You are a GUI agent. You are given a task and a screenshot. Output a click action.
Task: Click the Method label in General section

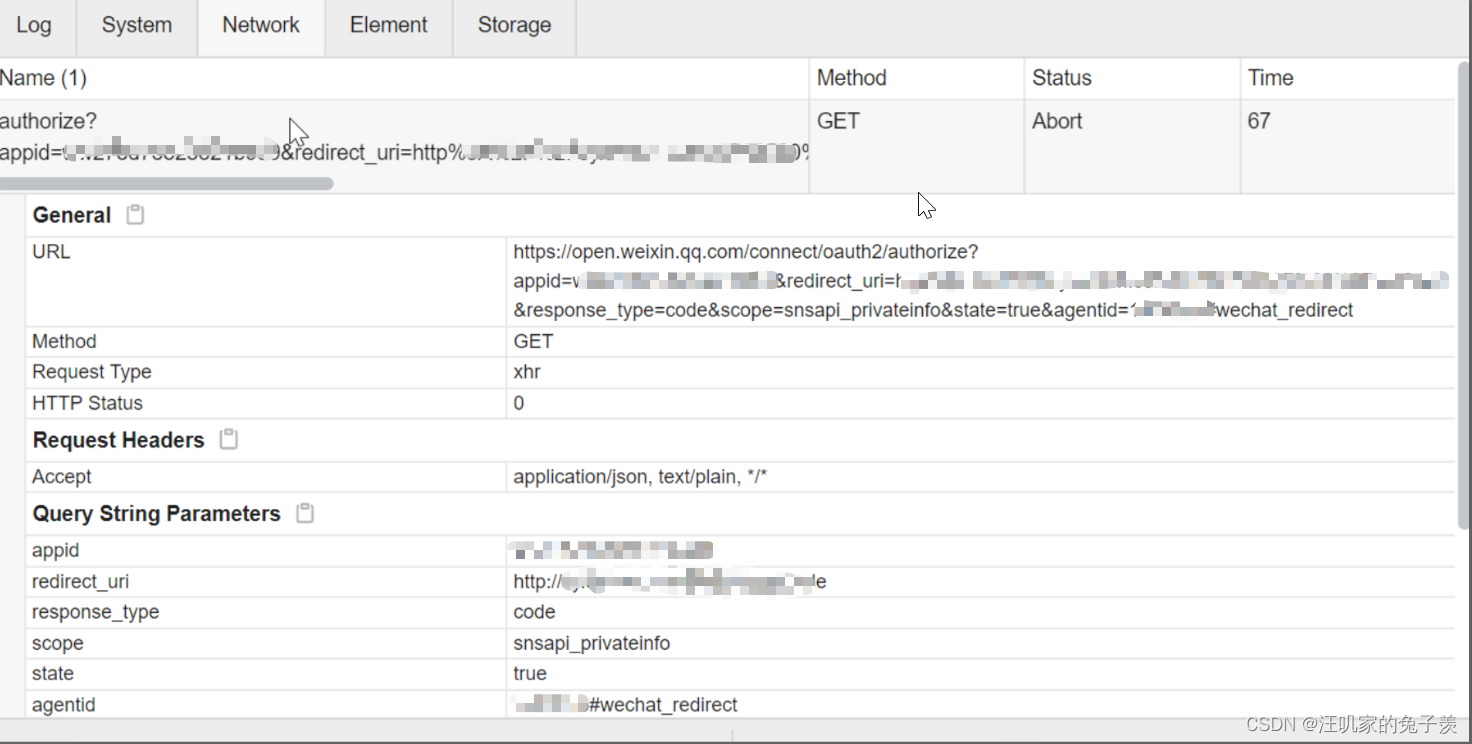pyautogui.click(x=64, y=342)
